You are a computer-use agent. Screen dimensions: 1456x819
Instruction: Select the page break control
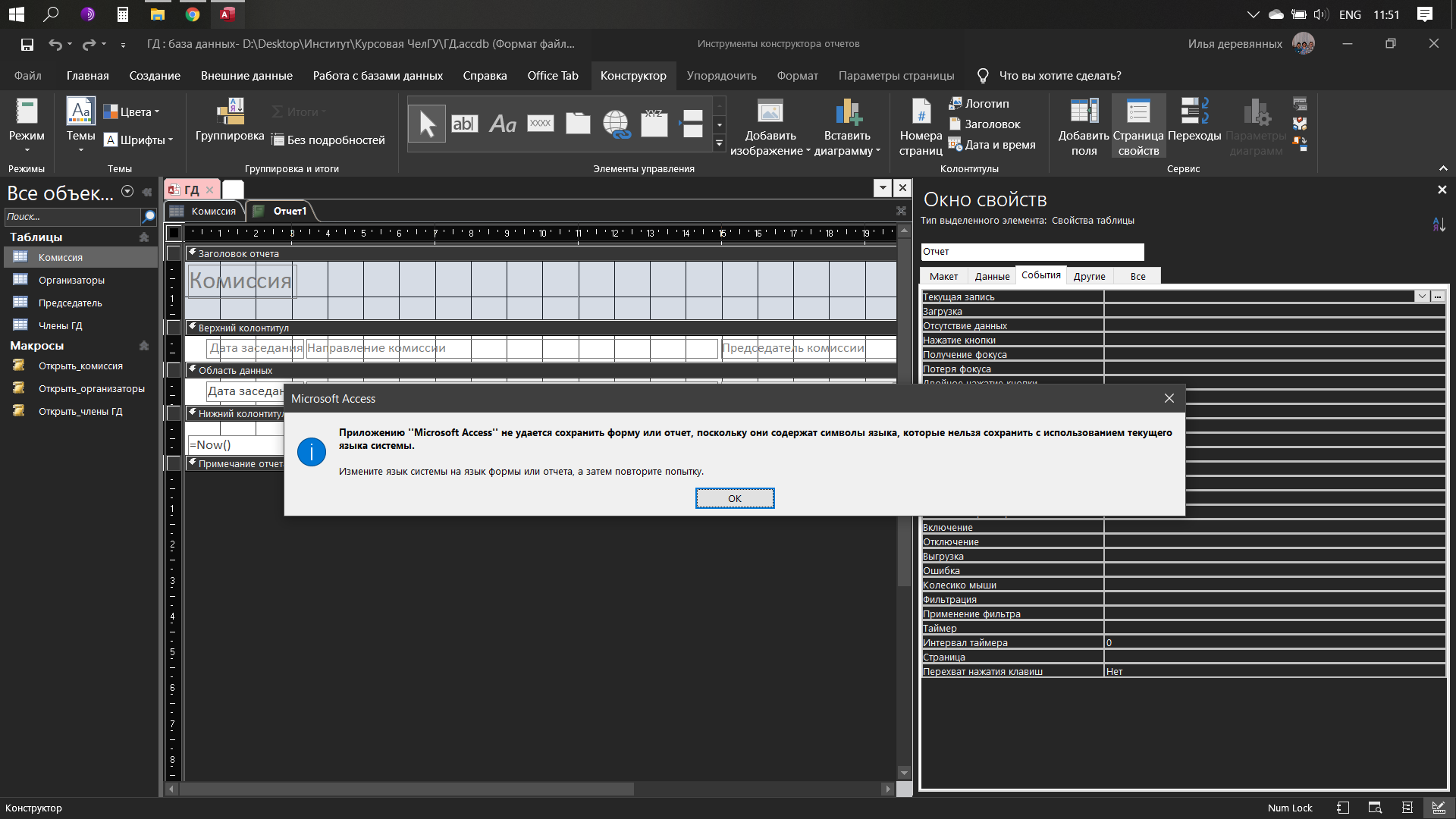692,124
